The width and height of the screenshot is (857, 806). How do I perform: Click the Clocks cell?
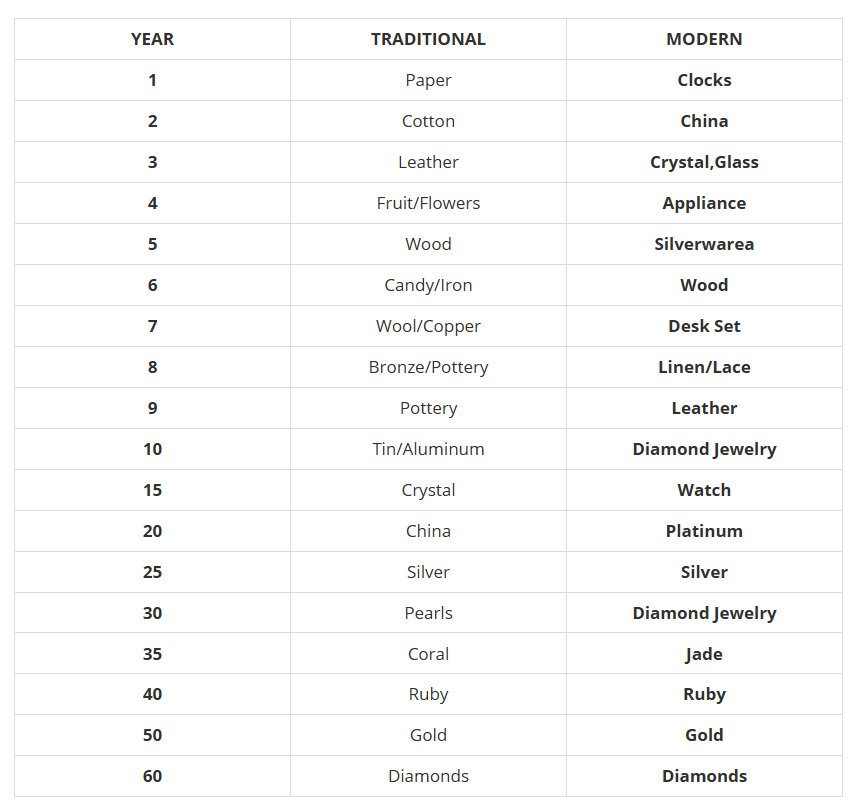pos(704,80)
